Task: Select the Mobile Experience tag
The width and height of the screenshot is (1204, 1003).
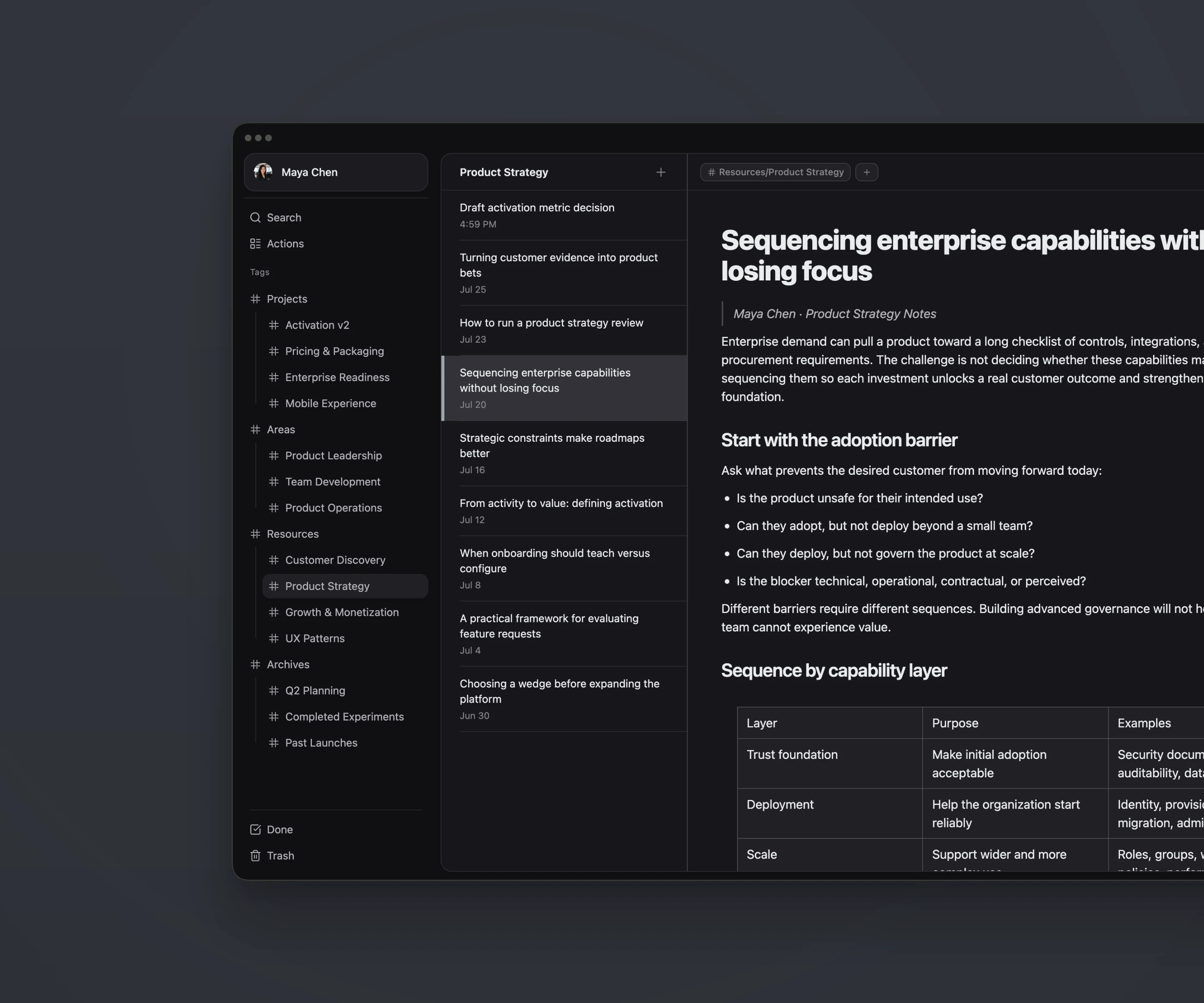Action: (345, 403)
